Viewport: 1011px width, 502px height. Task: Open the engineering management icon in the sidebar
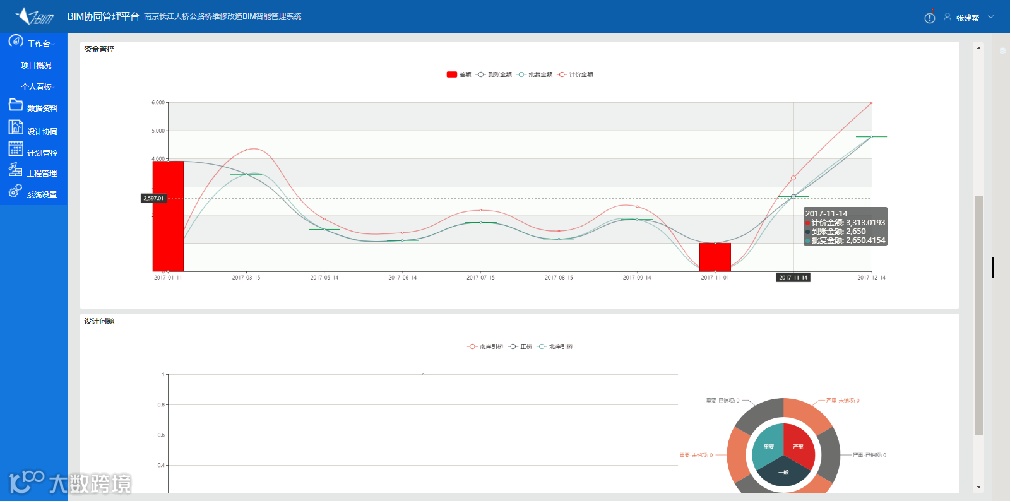pos(16,170)
